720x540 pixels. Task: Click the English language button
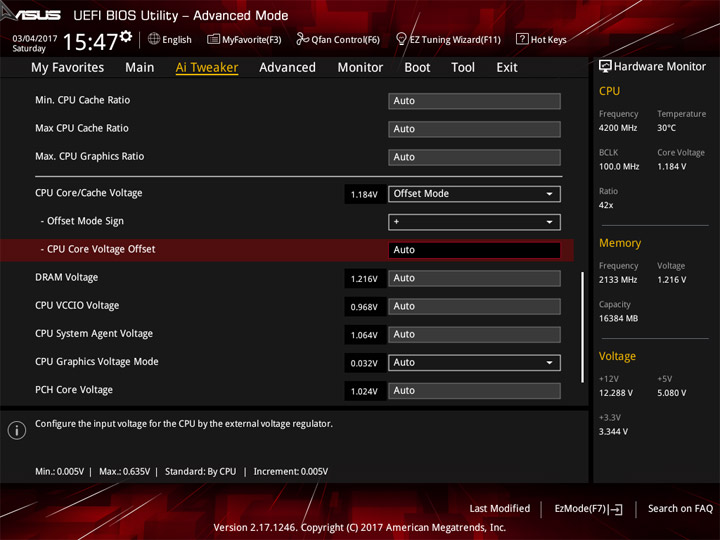tap(177, 39)
